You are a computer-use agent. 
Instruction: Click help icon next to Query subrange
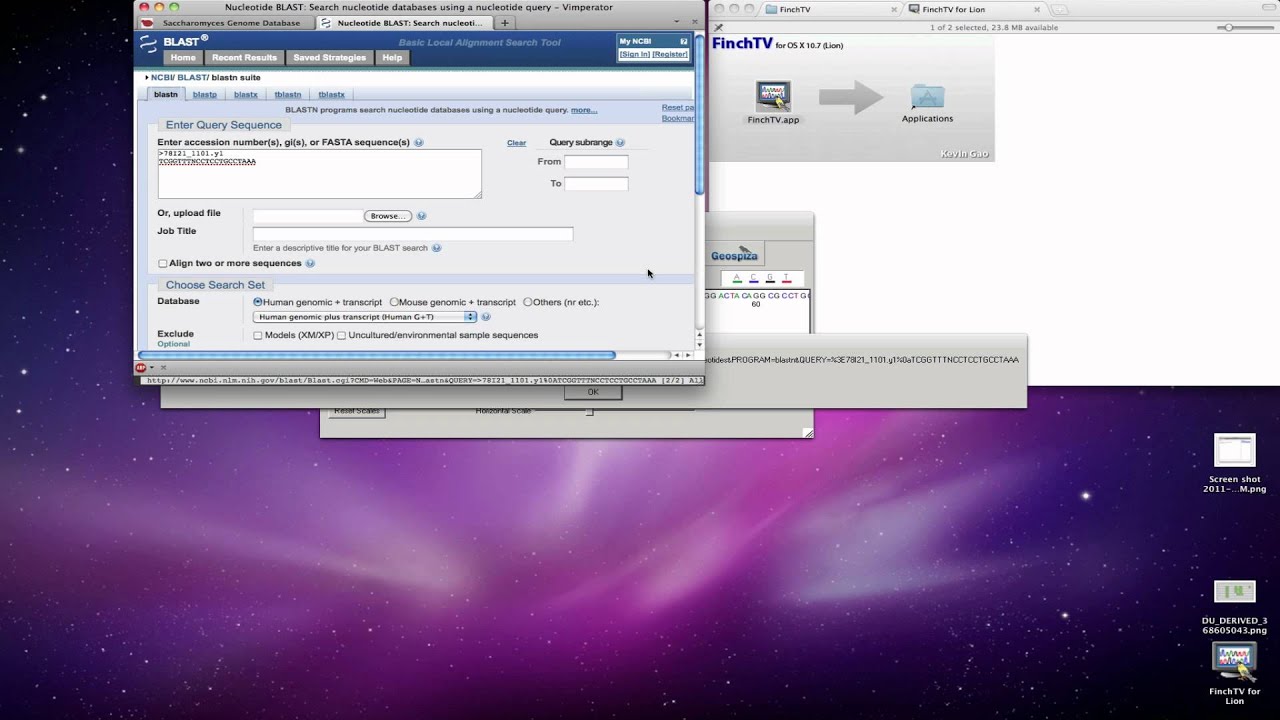click(x=621, y=143)
